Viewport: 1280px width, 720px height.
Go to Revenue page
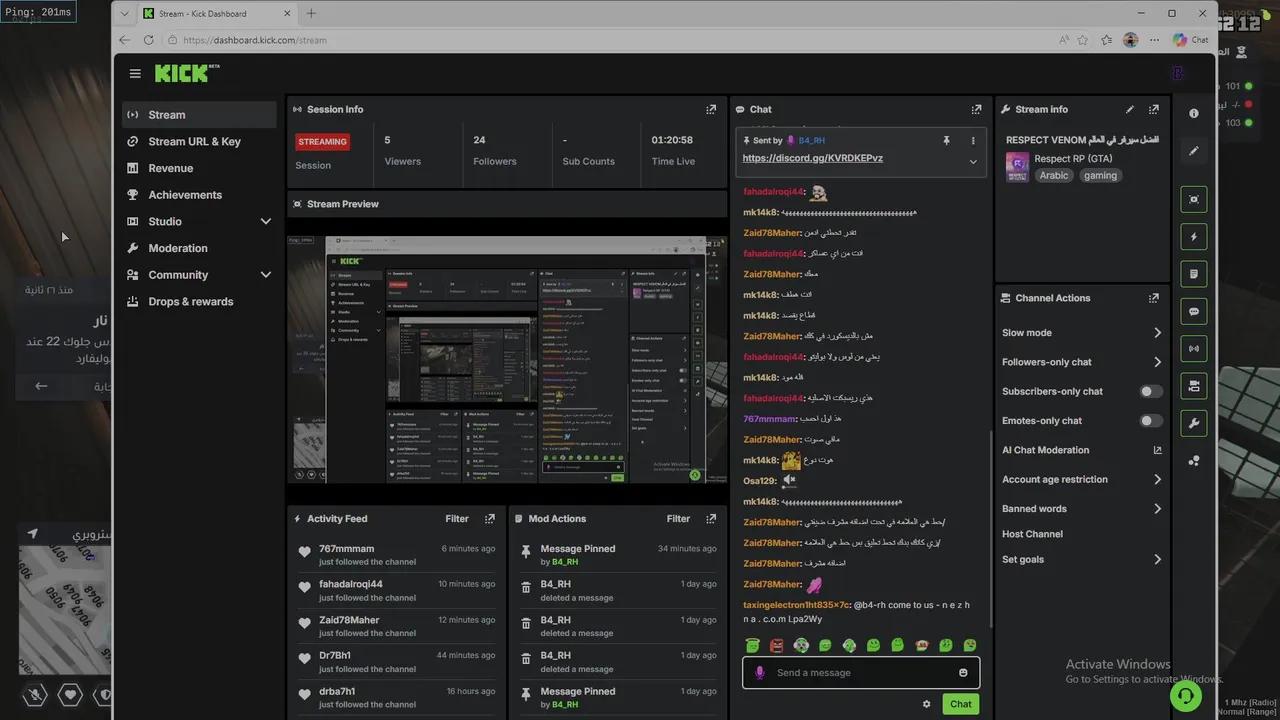coord(199,168)
